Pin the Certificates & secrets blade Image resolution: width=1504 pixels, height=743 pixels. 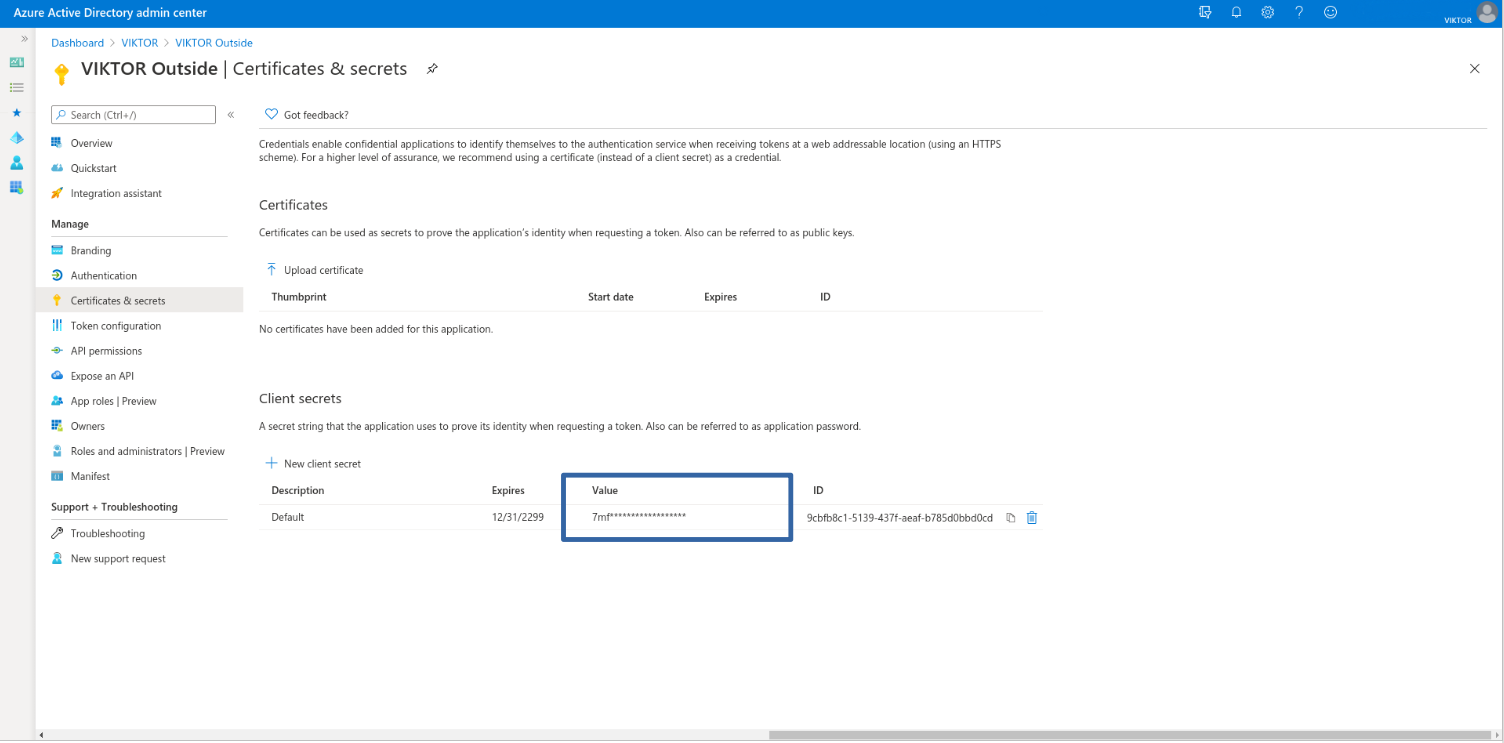coord(432,69)
